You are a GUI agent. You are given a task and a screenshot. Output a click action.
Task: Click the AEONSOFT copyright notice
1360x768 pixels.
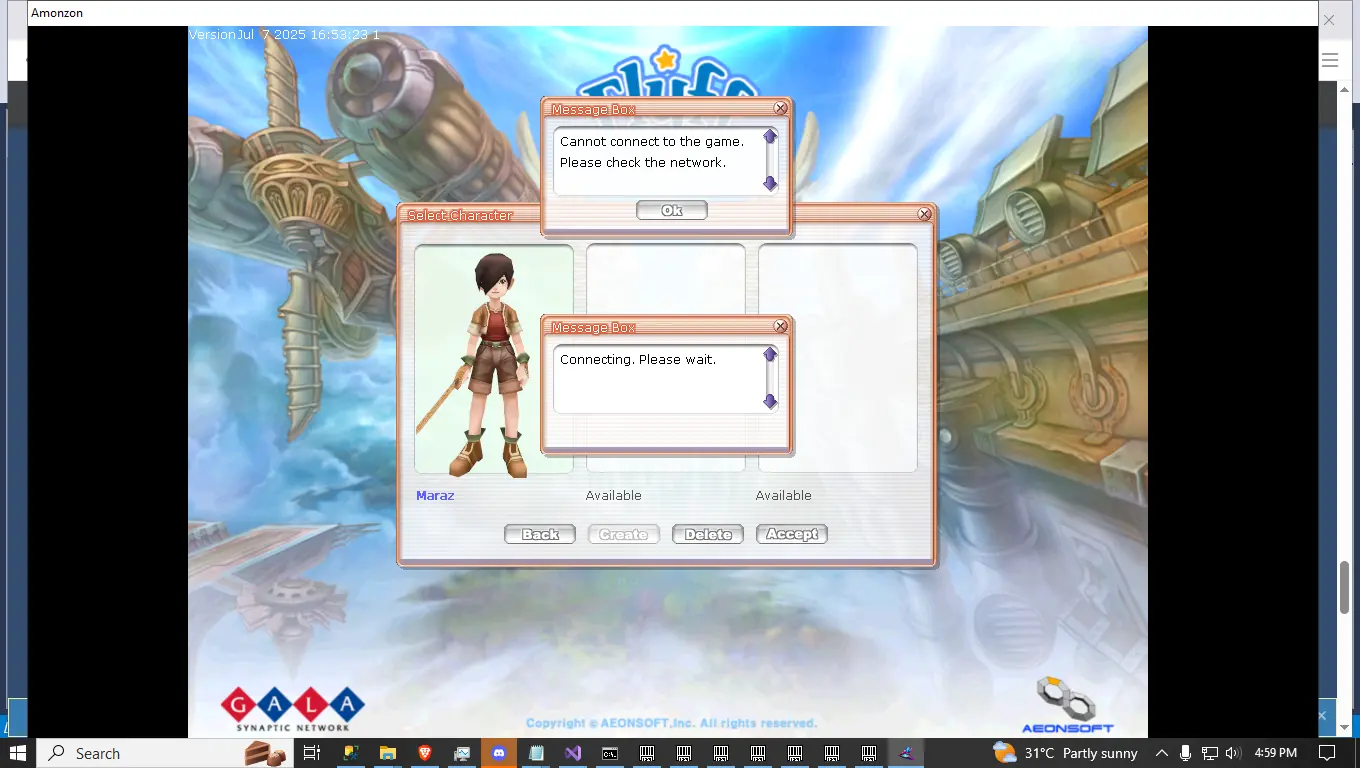[672, 723]
